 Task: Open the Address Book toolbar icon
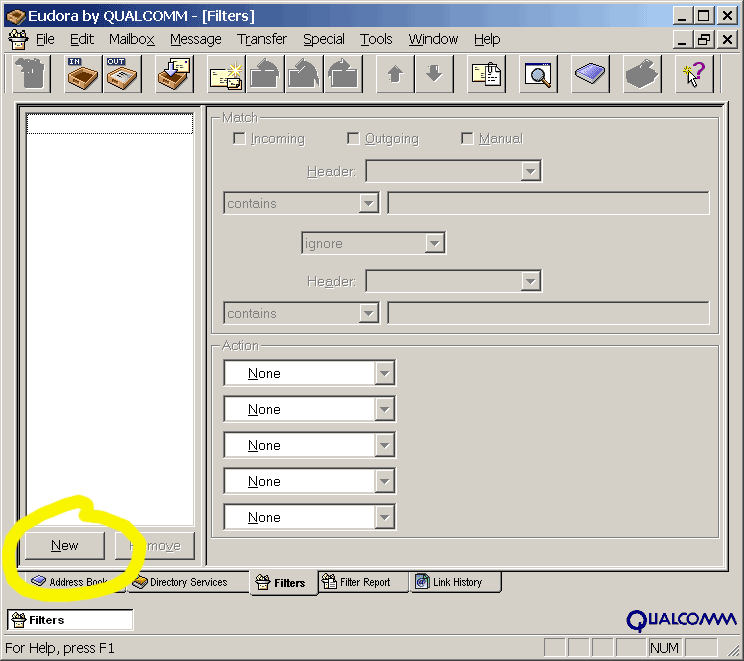pyautogui.click(x=590, y=74)
